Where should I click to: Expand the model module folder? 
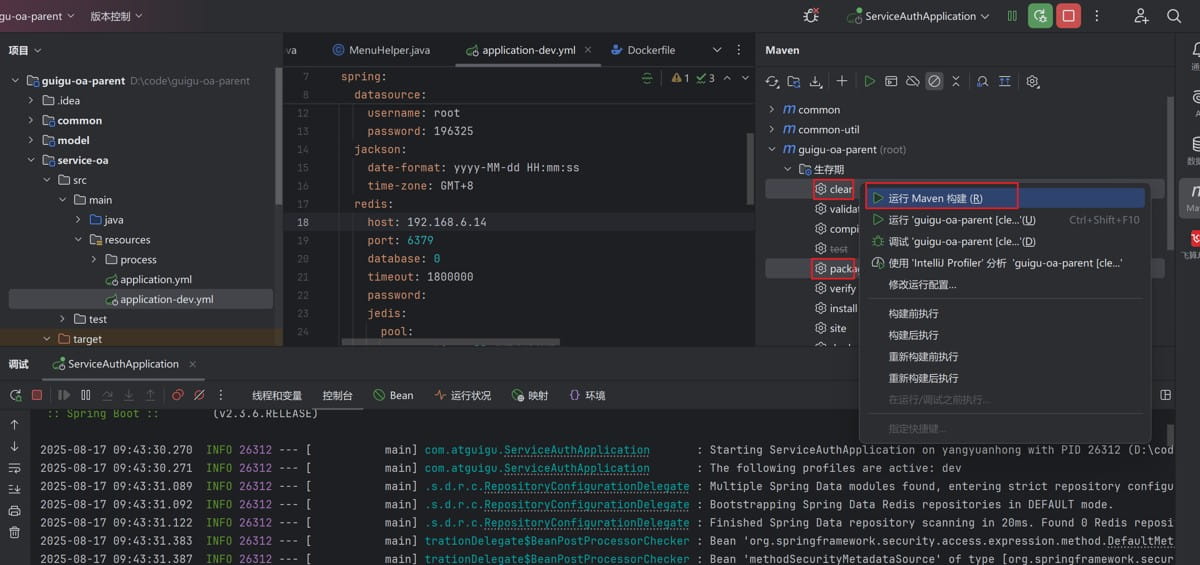click(31, 141)
